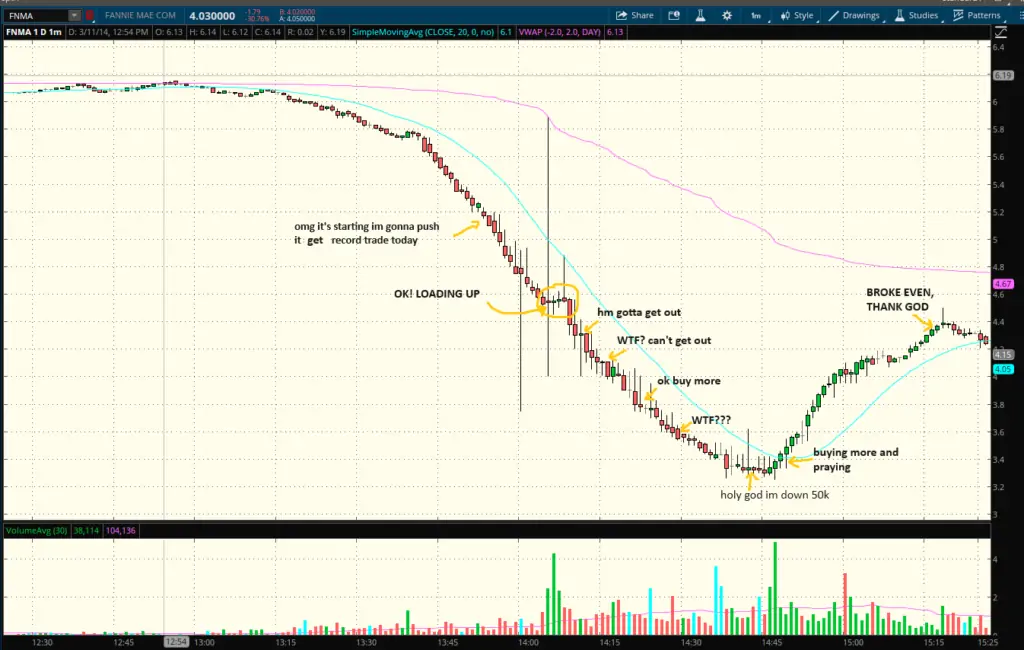Click the flask quick-study icon beside the gear
Screen dimensions: 1024x650
[700, 15]
